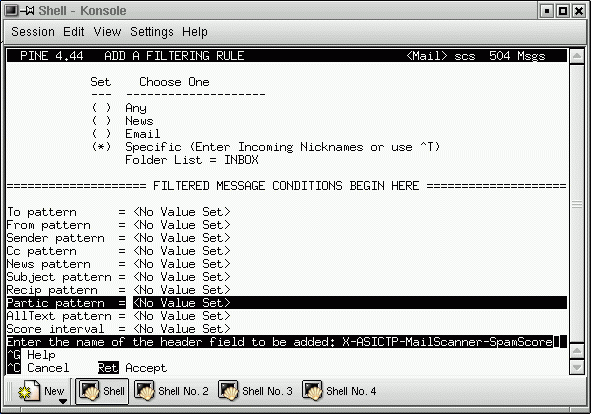Open the View menu
Screen dimensions: 591x414
[x=107, y=32]
